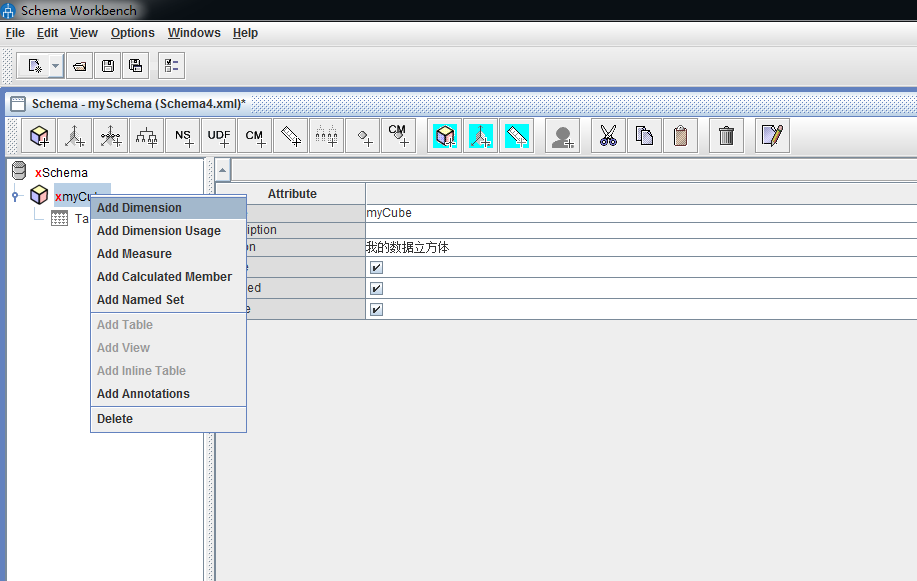Click the Add Named Set (NS) icon
917x581 pixels.
point(183,136)
